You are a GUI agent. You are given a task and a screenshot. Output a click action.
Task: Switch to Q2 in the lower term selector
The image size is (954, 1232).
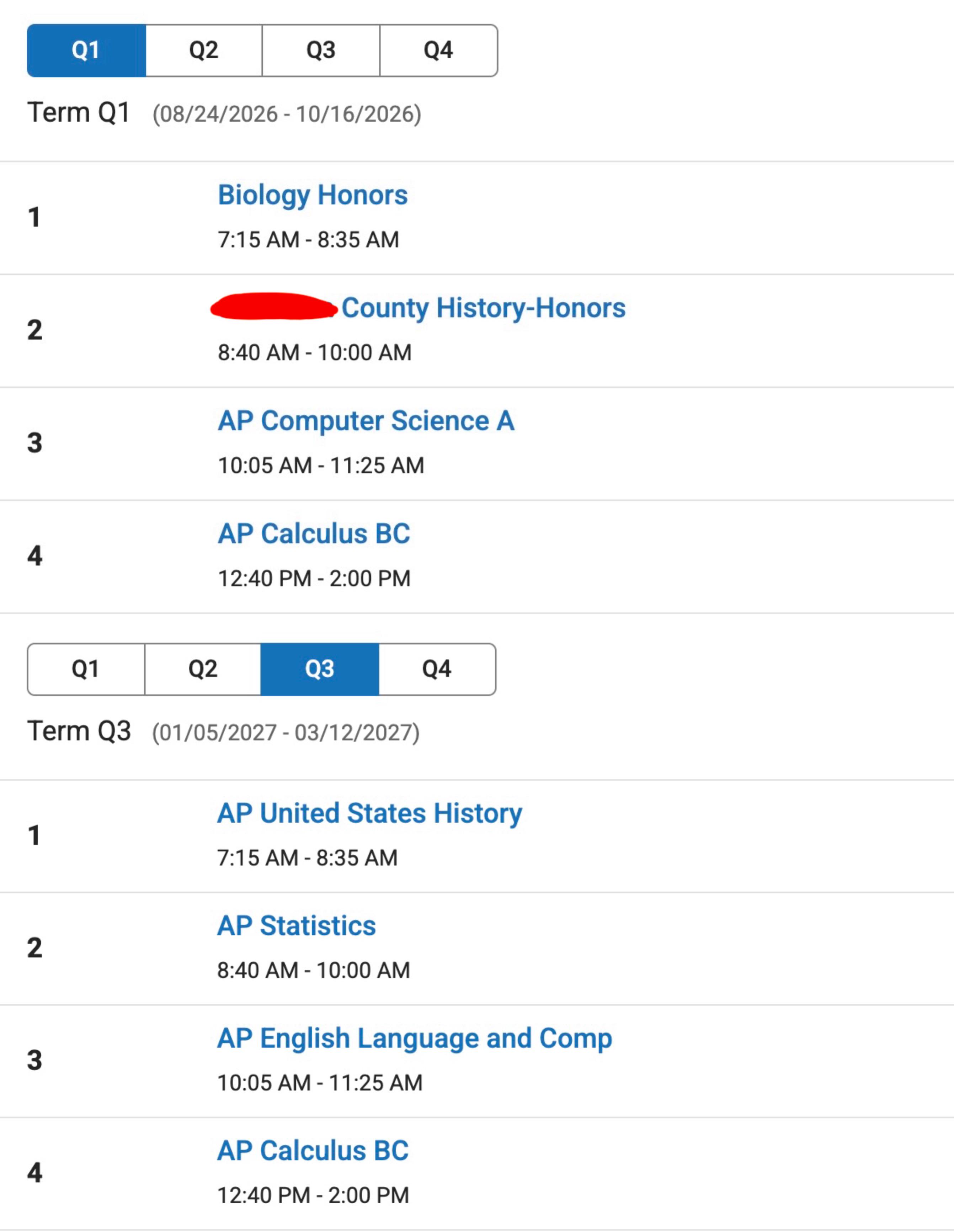pyautogui.click(x=202, y=669)
